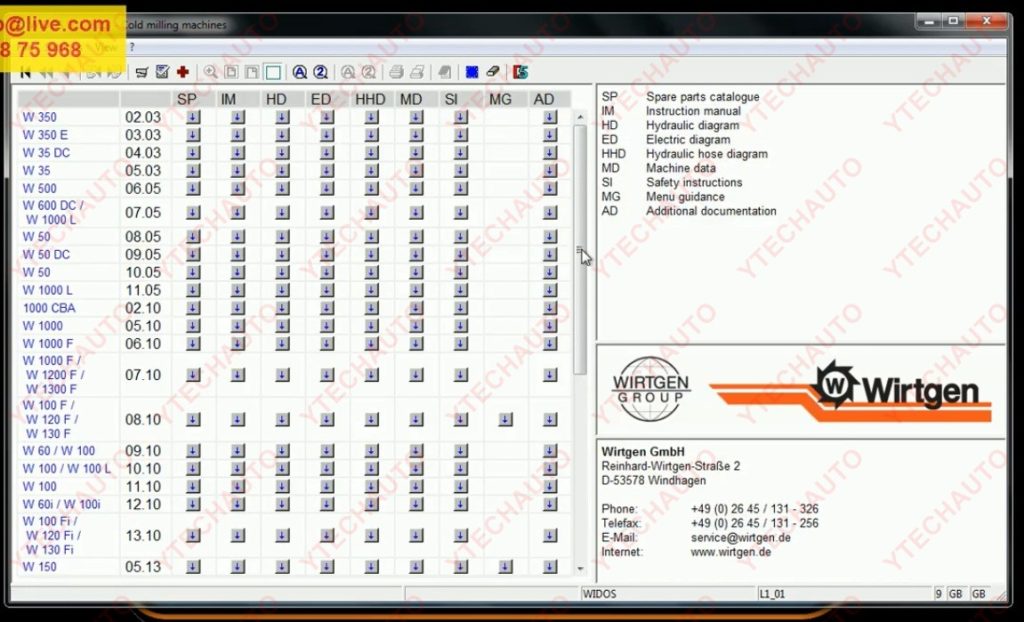This screenshot has width=1024, height=622.
Task: Click the model list scroll up arrow
Action: [x=580, y=117]
